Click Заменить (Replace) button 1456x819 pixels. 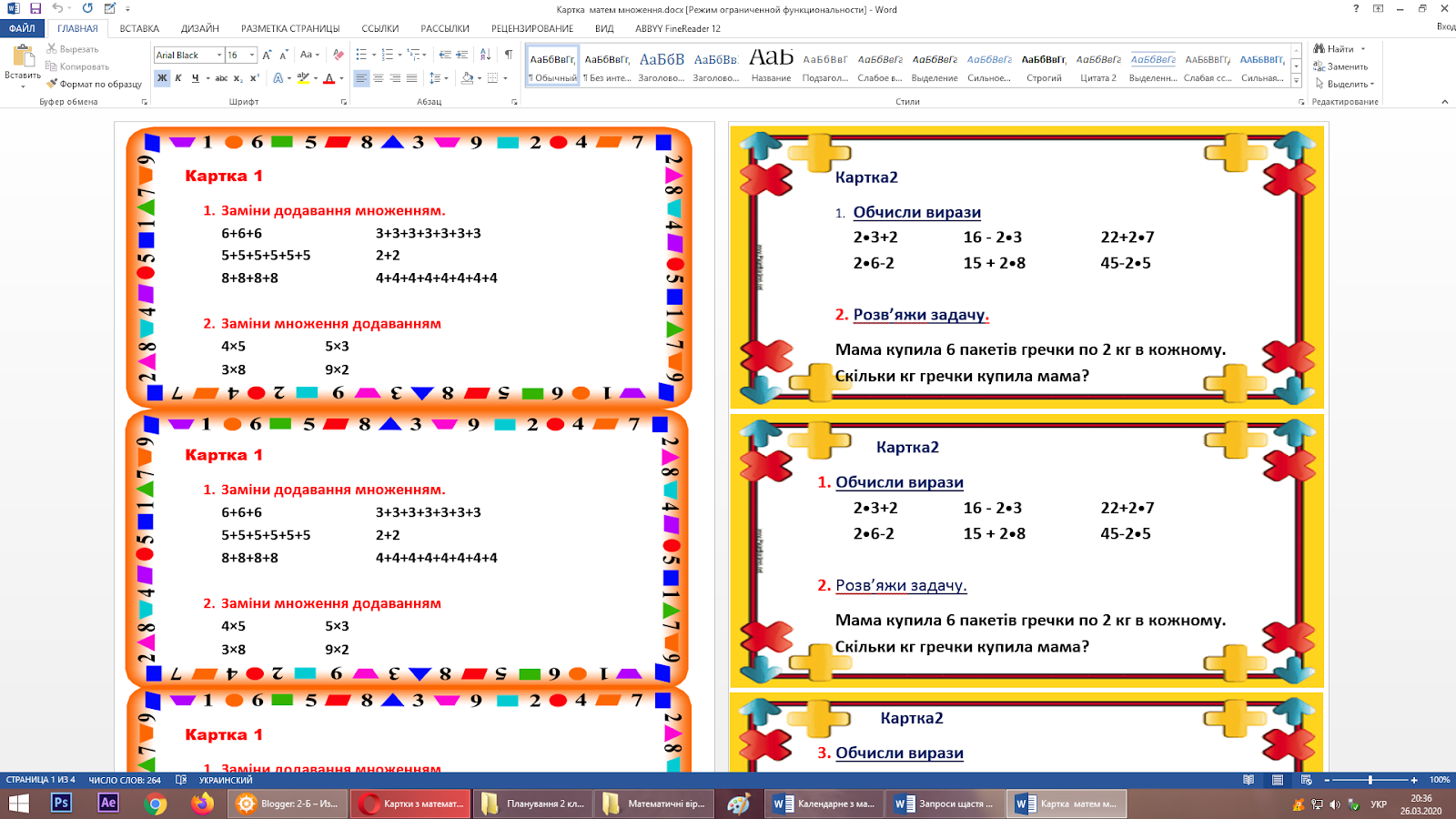pos(1340,66)
